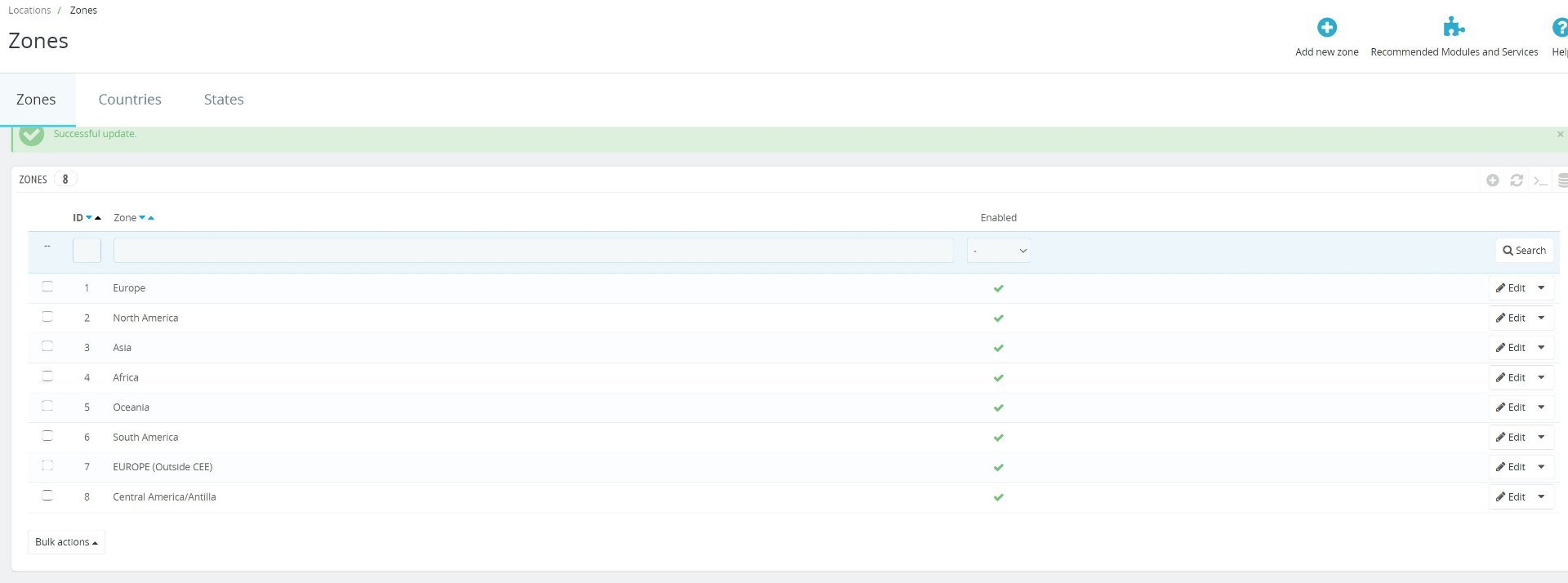Click the panel's small add-zone plus icon
Image resolution: width=1568 pixels, height=583 pixels.
pos(1492,180)
